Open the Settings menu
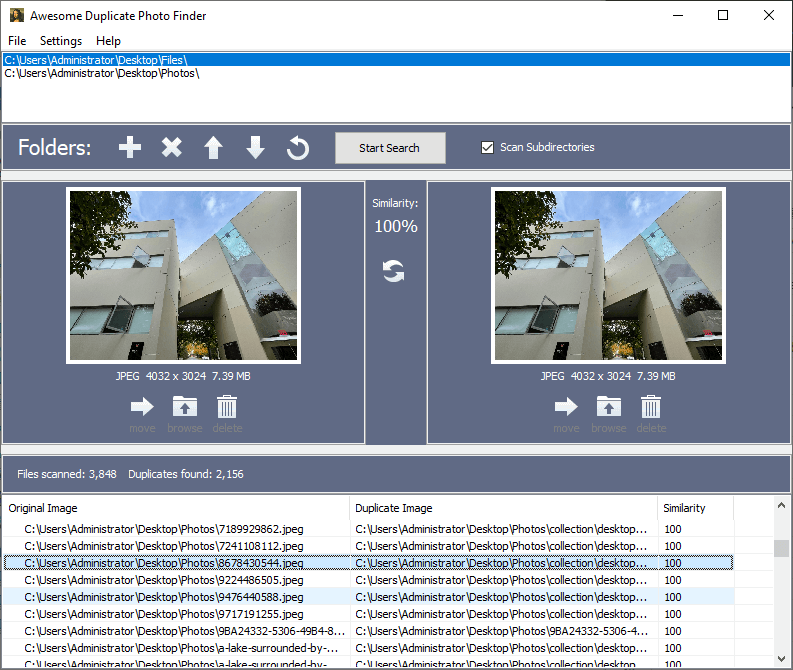The width and height of the screenshot is (793, 670). (x=61, y=41)
